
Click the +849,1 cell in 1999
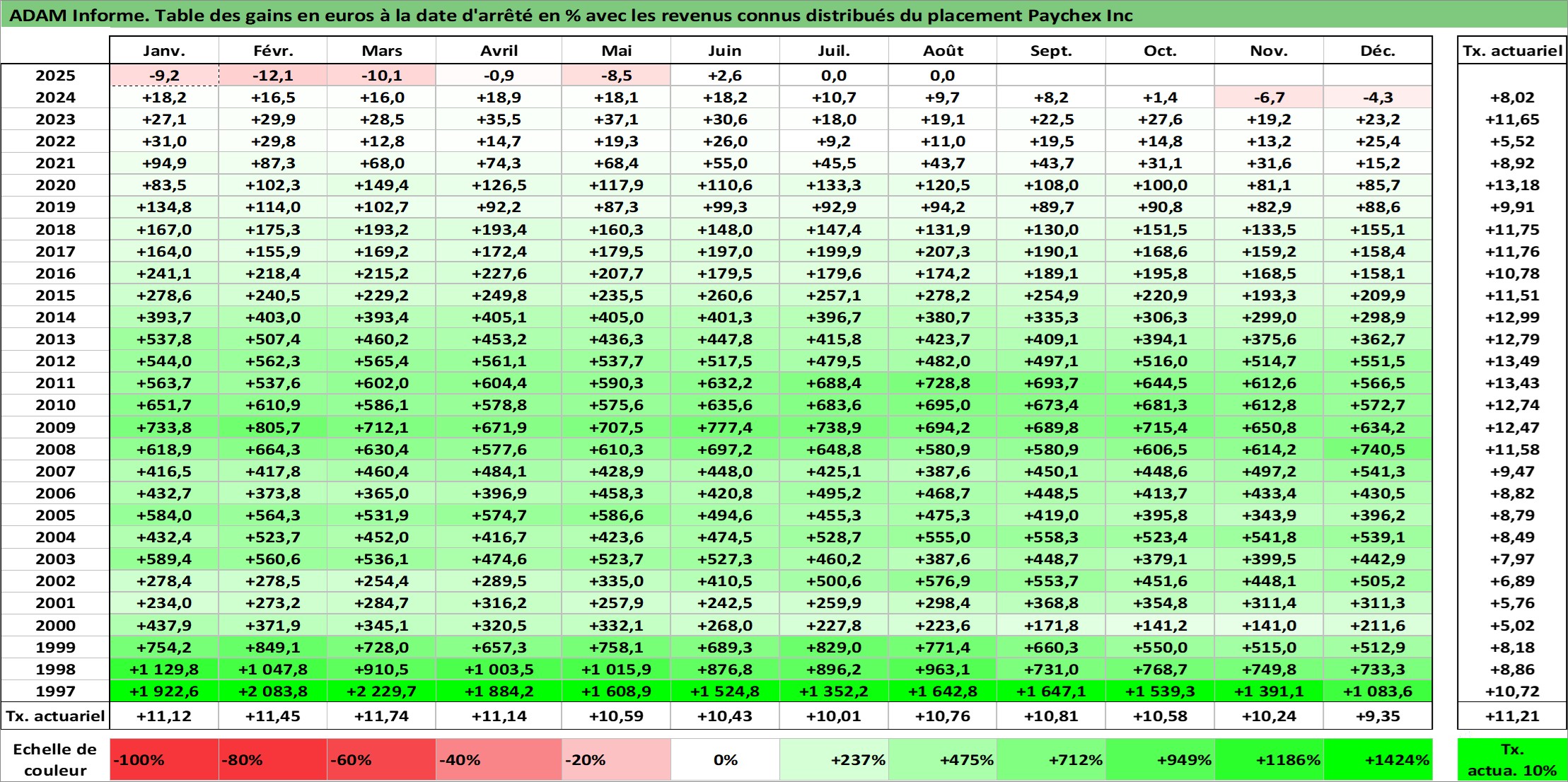click(273, 647)
